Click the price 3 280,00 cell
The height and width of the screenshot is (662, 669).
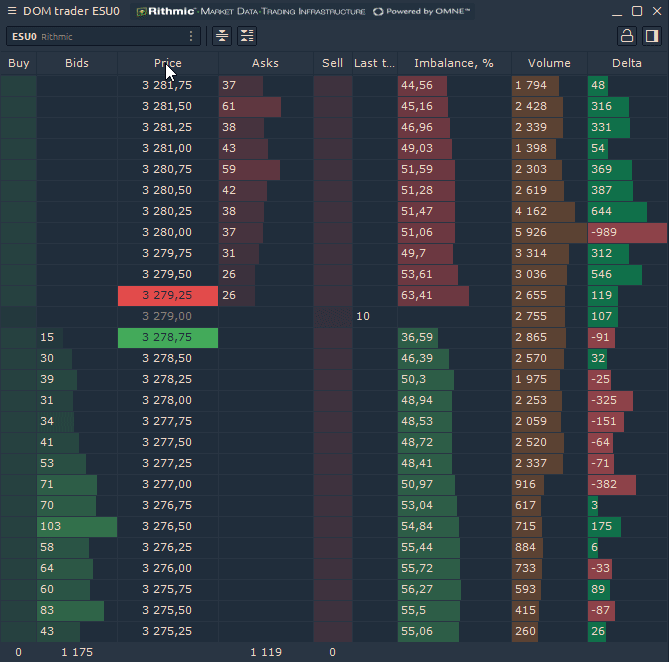tap(168, 232)
